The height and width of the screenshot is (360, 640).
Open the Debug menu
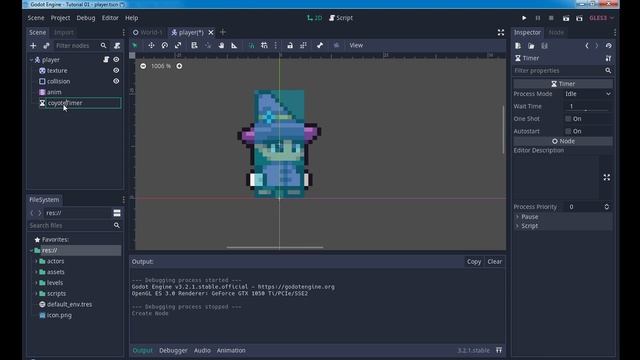tap(86, 18)
